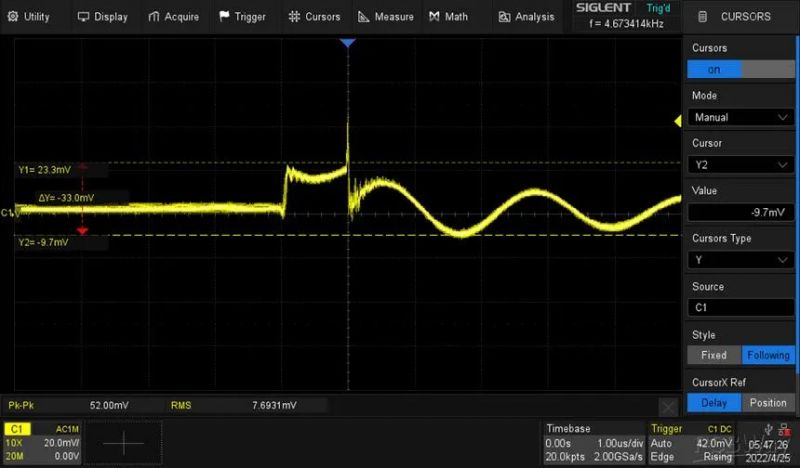Expand the Cursors Type Y dropdown
Viewport: 800px width, 468px height.
coord(741,260)
